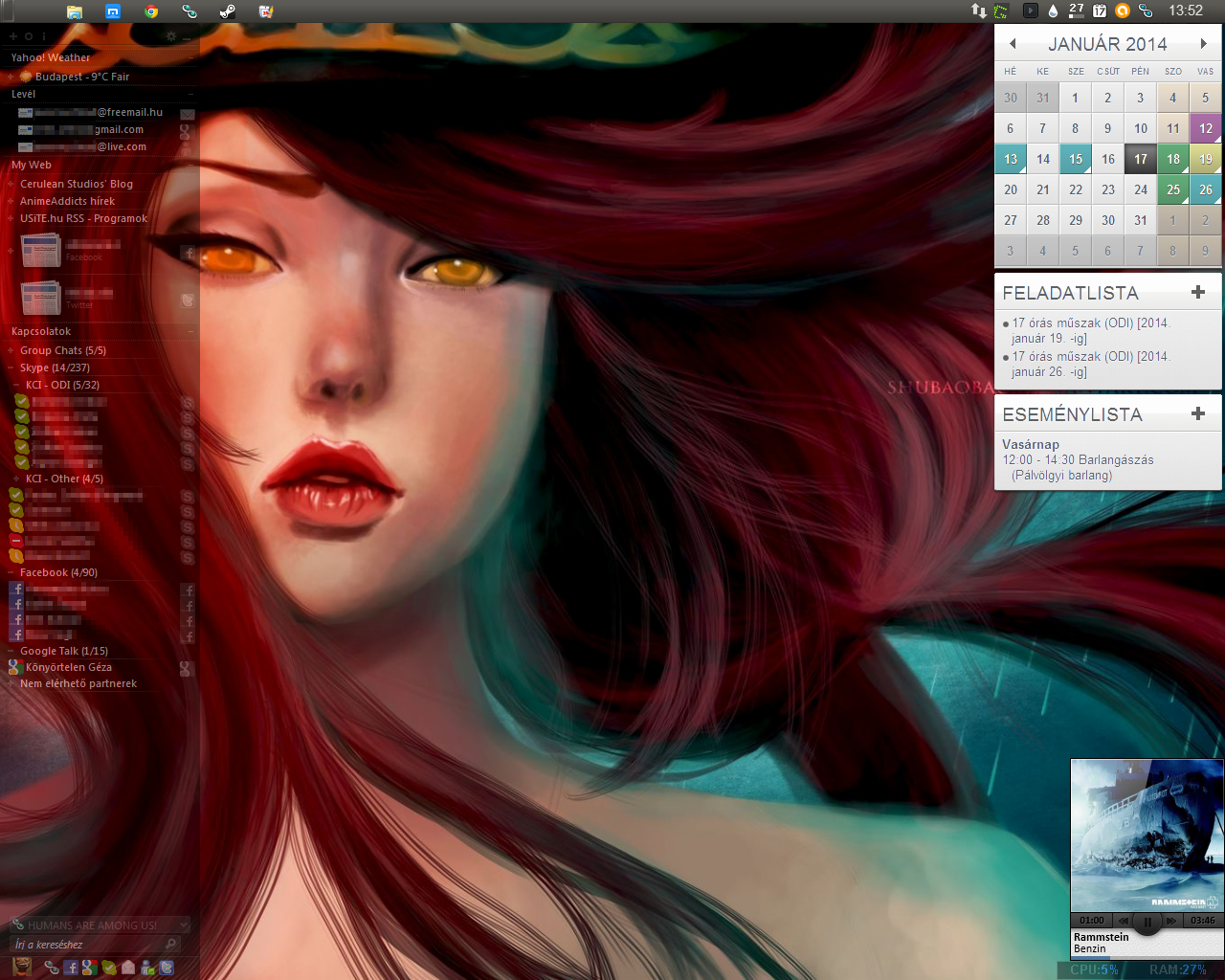Click the Facebook account icon in the bottom row
Screen dimensions: 1225x980
coord(71,968)
